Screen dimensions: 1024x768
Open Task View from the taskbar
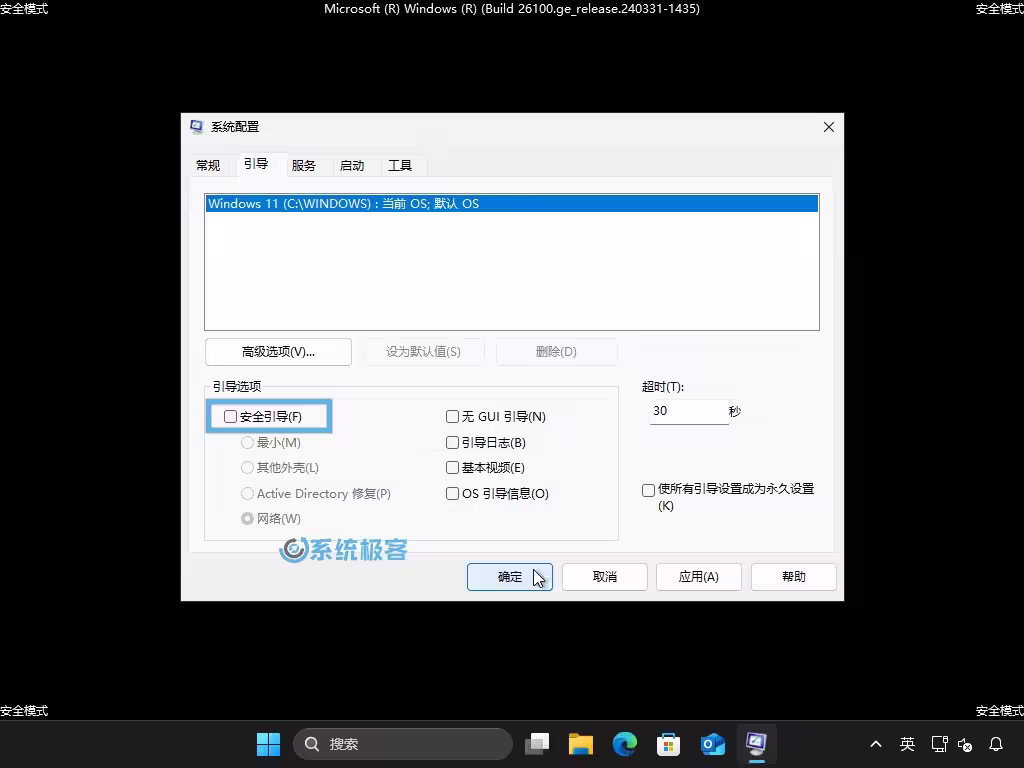tap(538, 744)
